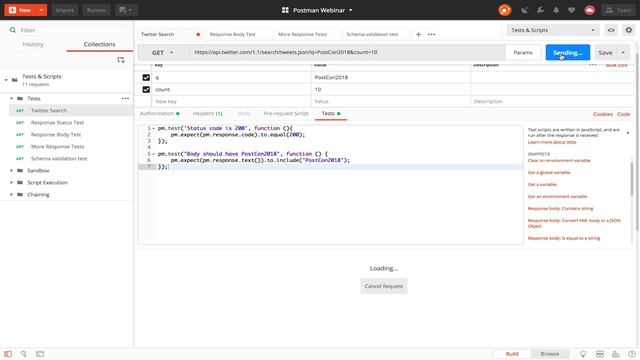640x360 pixels.
Task: Click the Params button
Action: tap(523, 53)
